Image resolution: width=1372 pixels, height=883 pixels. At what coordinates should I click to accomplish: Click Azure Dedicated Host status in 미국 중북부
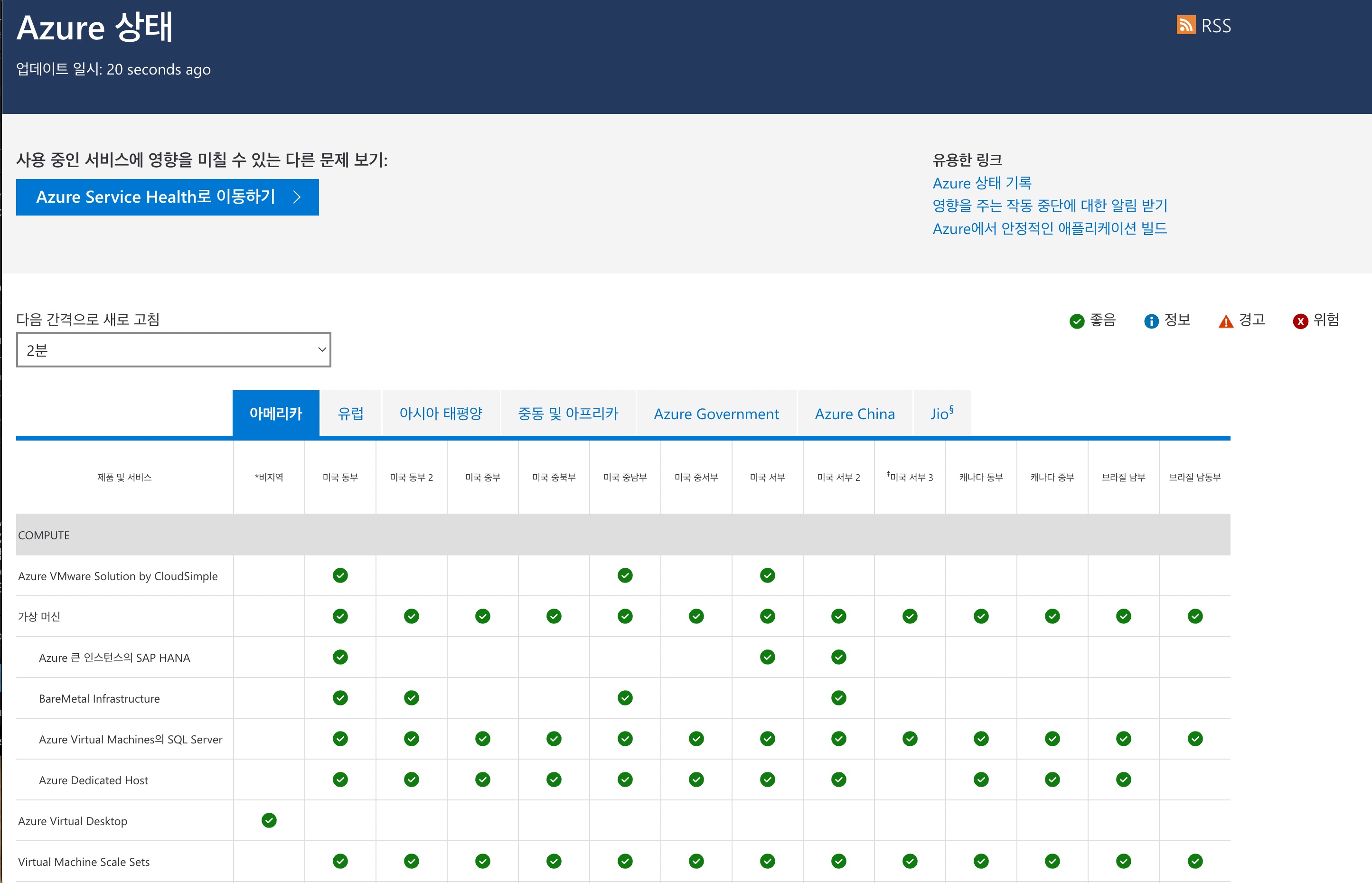click(x=553, y=779)
